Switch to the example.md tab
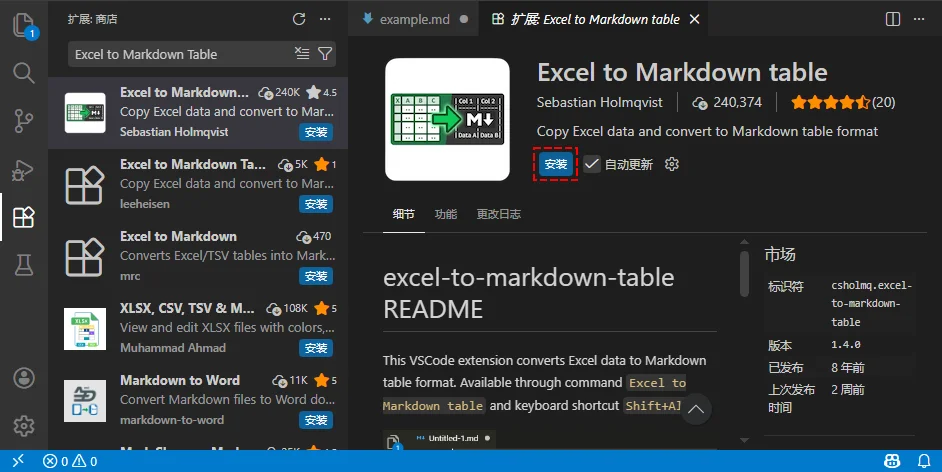 pyautogui.click(x=415, y=19)
